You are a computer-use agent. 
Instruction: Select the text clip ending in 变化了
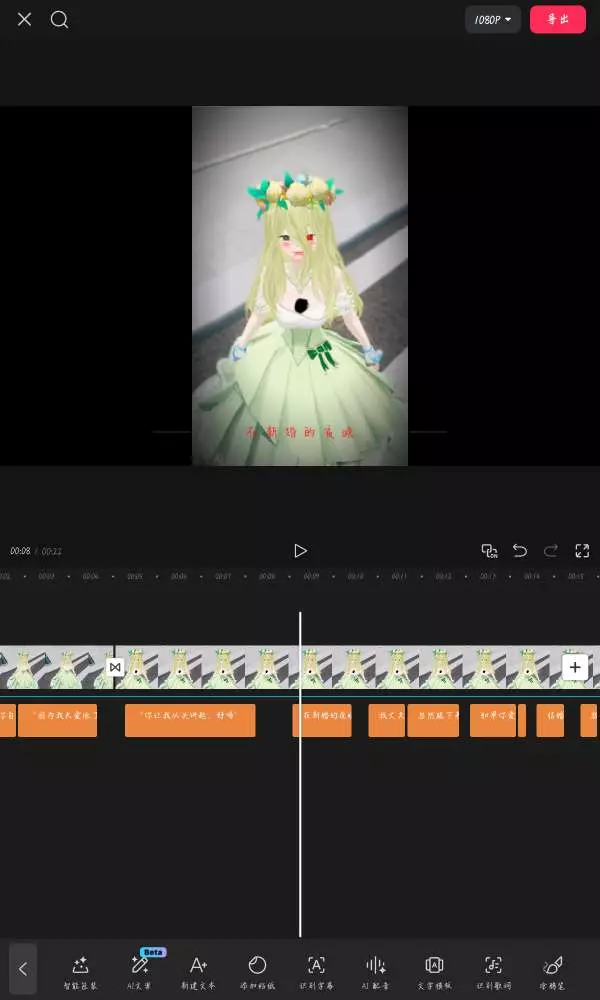[57, 721]
